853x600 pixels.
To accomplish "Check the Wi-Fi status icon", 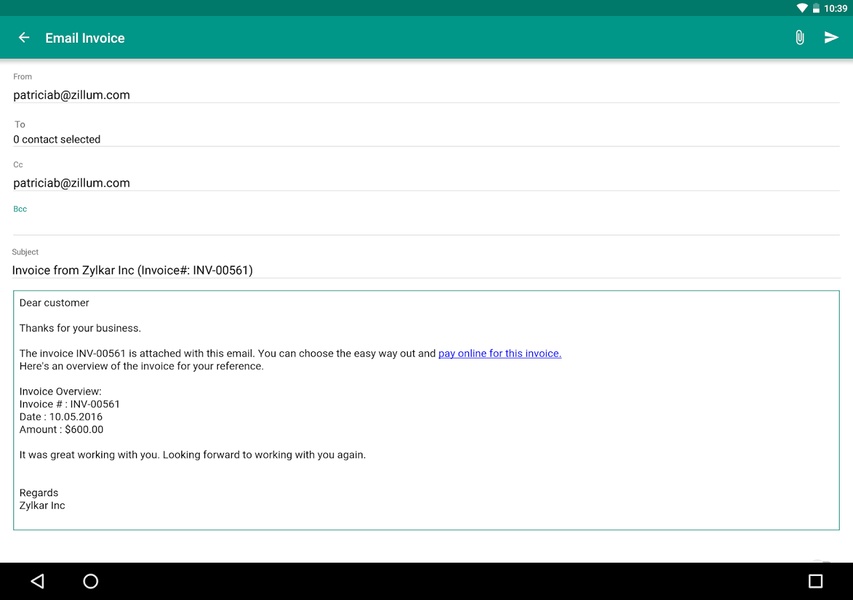I will point(802,8).
